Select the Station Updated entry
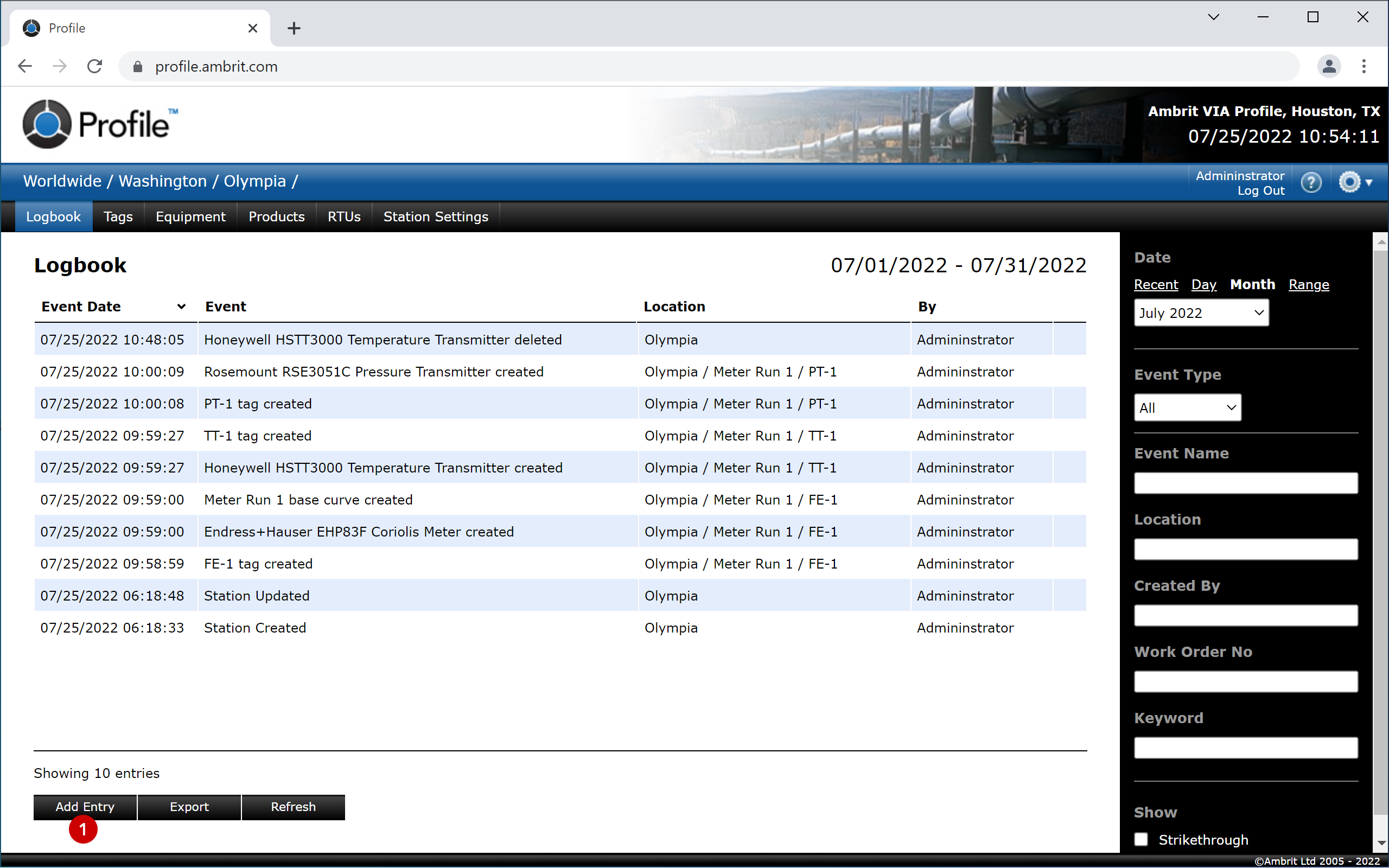The width and height of the screenshot is (1389, 868). click(x=559, y=595)
